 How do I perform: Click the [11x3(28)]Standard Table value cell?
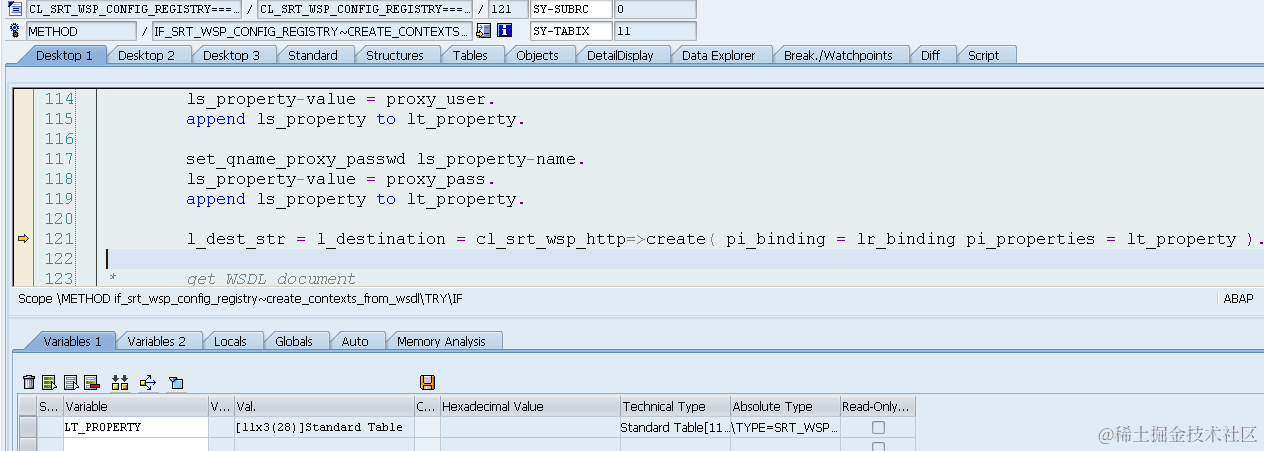[324, 427]
